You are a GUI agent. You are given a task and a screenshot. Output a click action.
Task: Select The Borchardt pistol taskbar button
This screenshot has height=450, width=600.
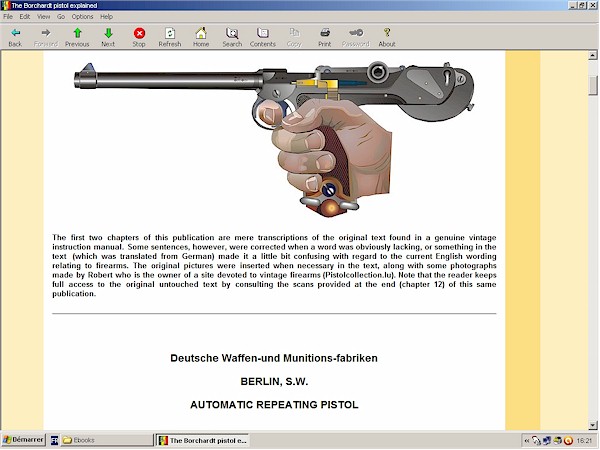coord(203,440)
